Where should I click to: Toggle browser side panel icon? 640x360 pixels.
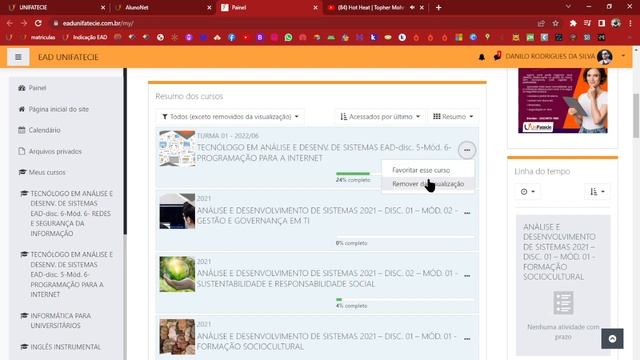pyautogui.click(x=602, y=23)
